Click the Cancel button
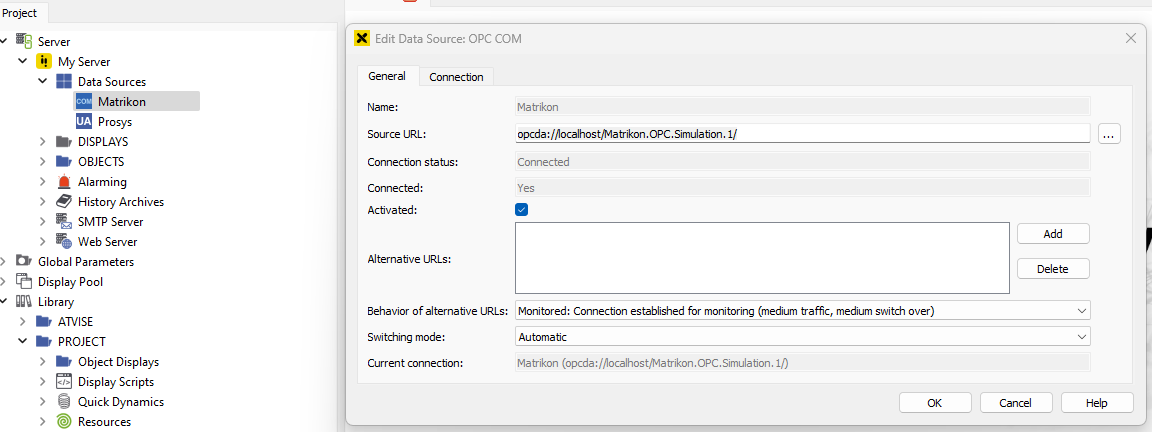This screenshot has width=1152, height=432. 1015,403
